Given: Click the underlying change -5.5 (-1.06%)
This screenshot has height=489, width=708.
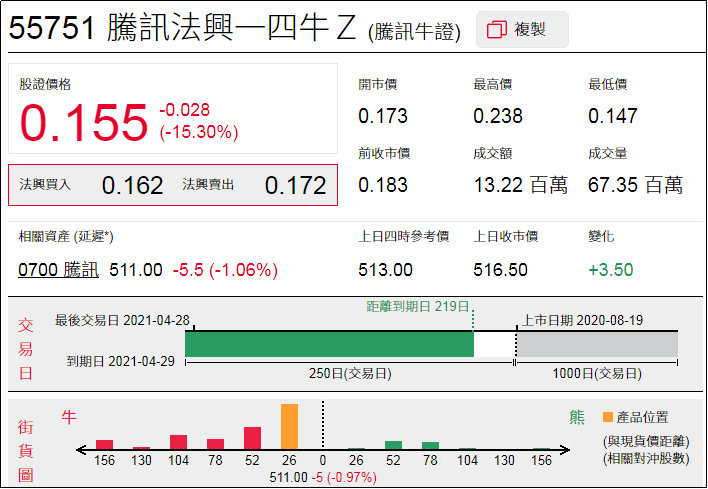Looking at the screenshot, I should tap(225, 270).
